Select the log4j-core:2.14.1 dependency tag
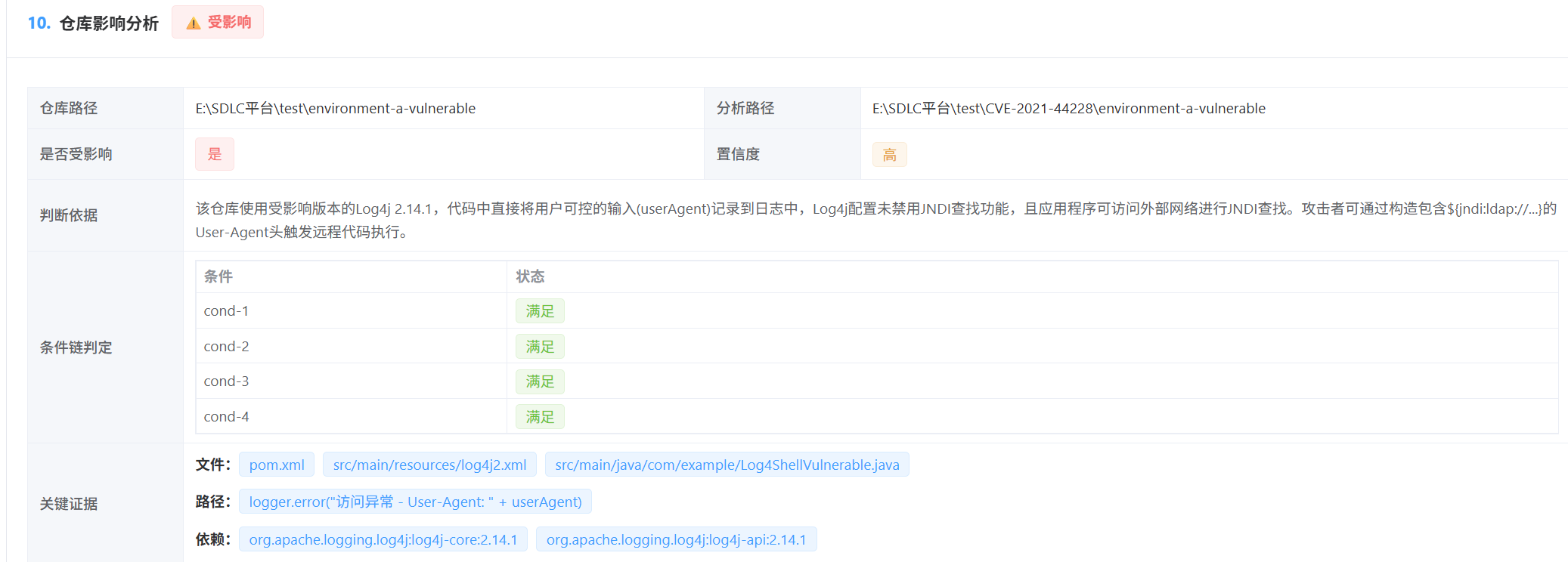Screen dimensions: 1568x562 (383, 540)
